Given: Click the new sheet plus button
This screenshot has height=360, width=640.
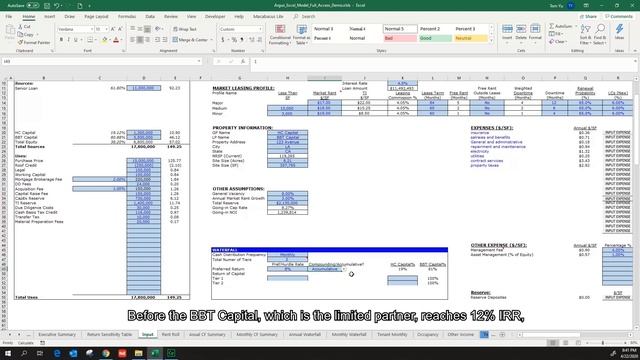Looking at the screenshot, I should tap(502, 334).
